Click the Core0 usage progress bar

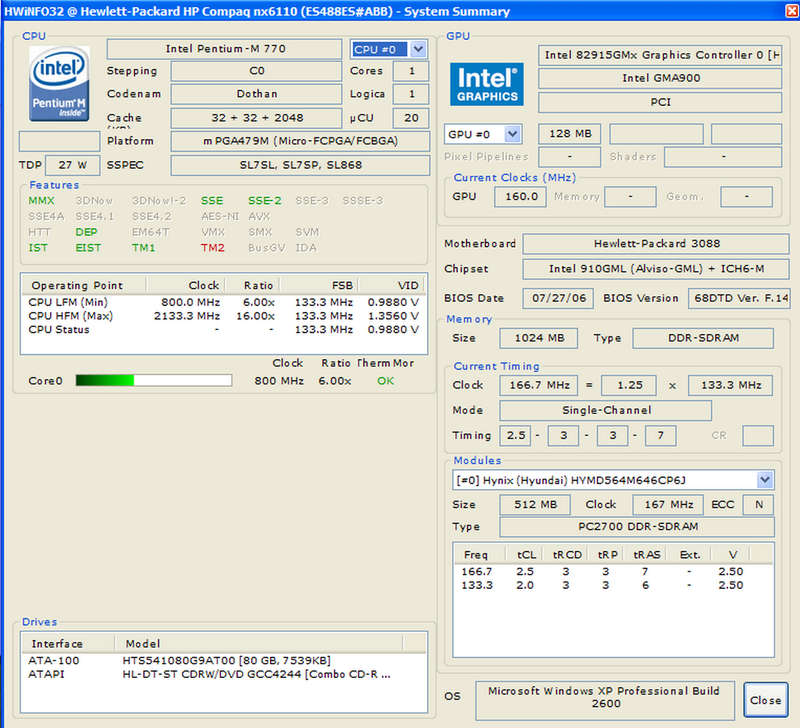[154, 380]
